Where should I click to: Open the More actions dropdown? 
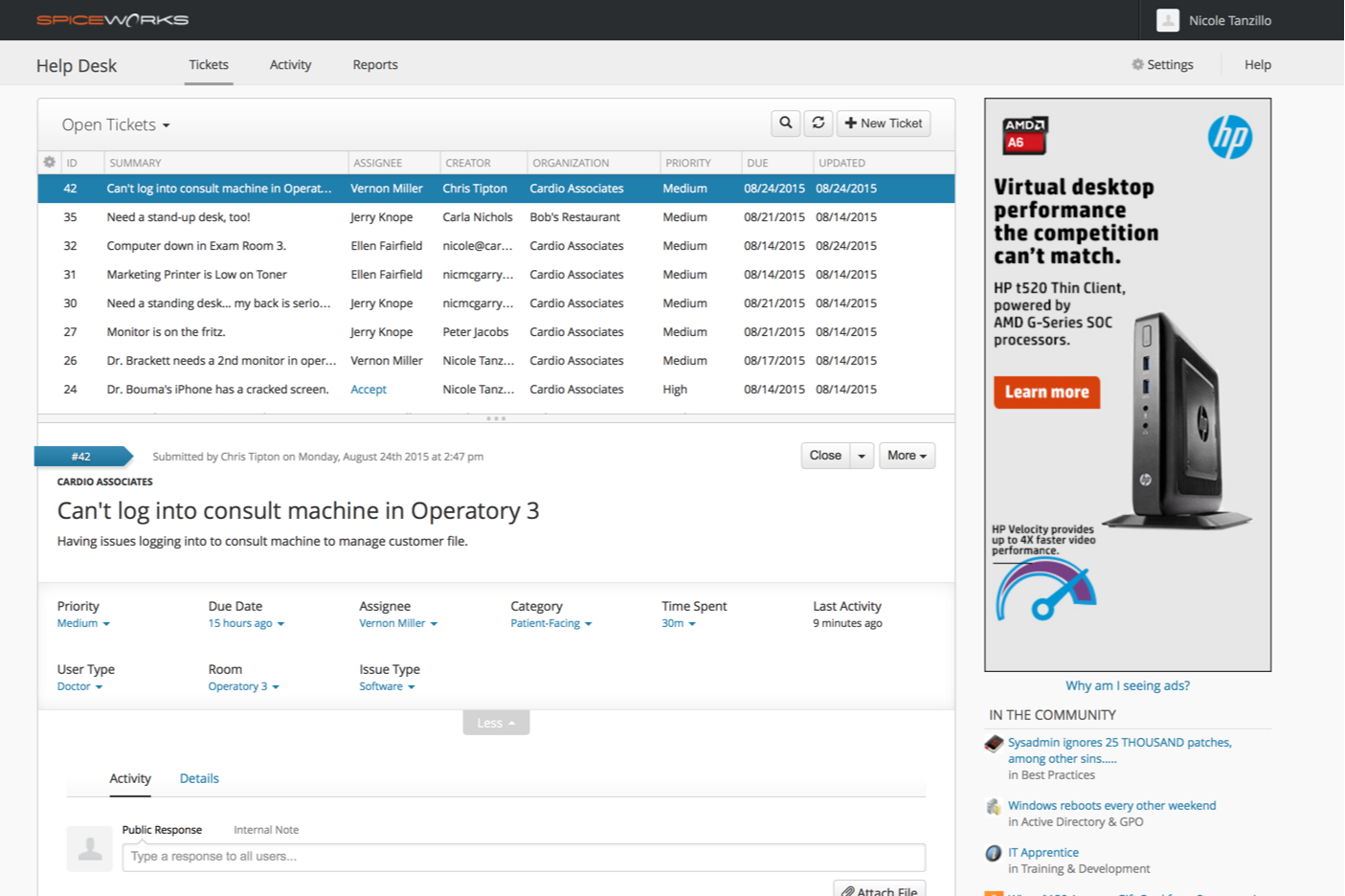tap(906, 455)
